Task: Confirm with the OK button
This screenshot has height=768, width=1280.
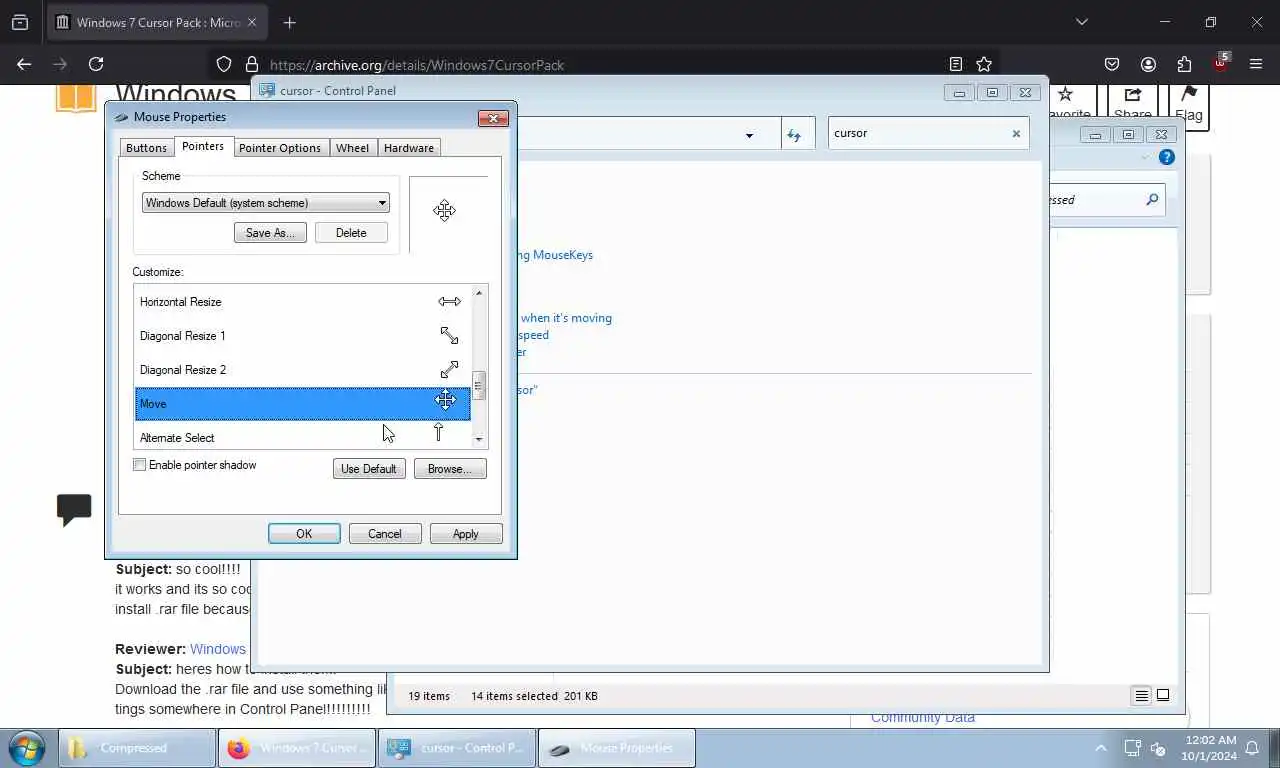Action: click(304, 534)
